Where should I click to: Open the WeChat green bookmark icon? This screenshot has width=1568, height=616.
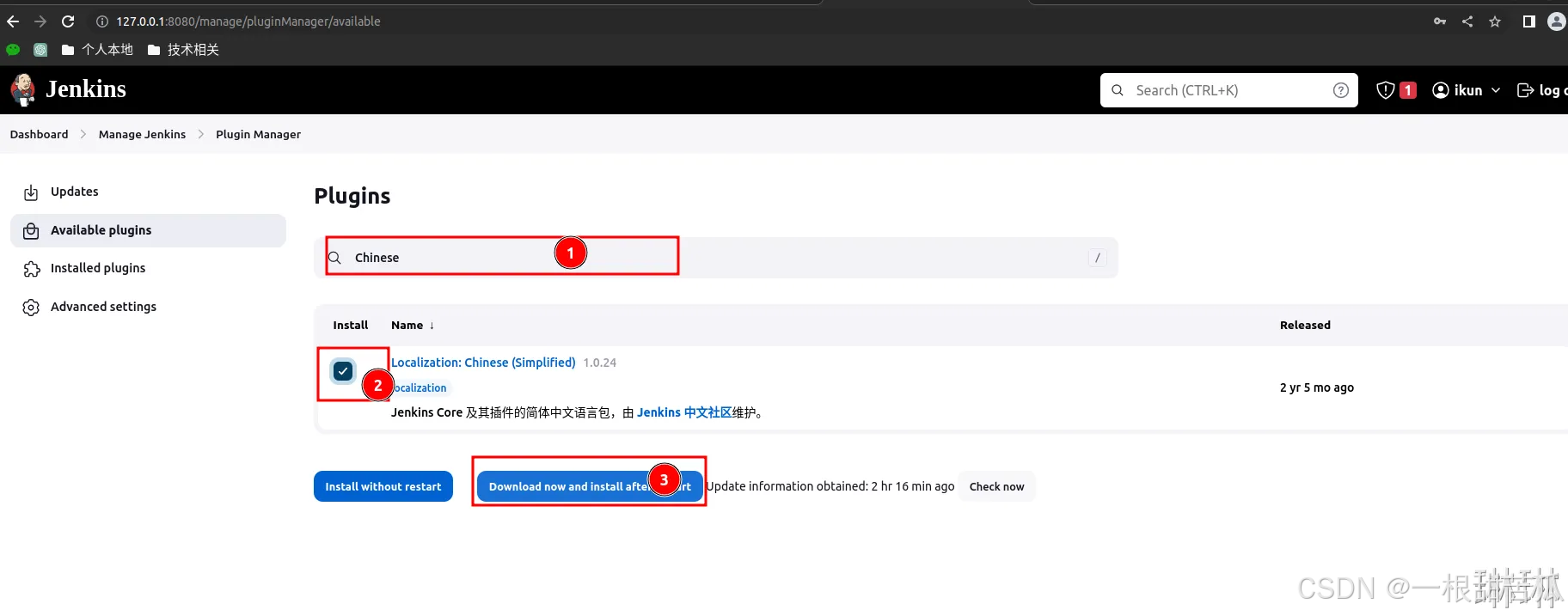pyautogui.click(x=13, y=50)
